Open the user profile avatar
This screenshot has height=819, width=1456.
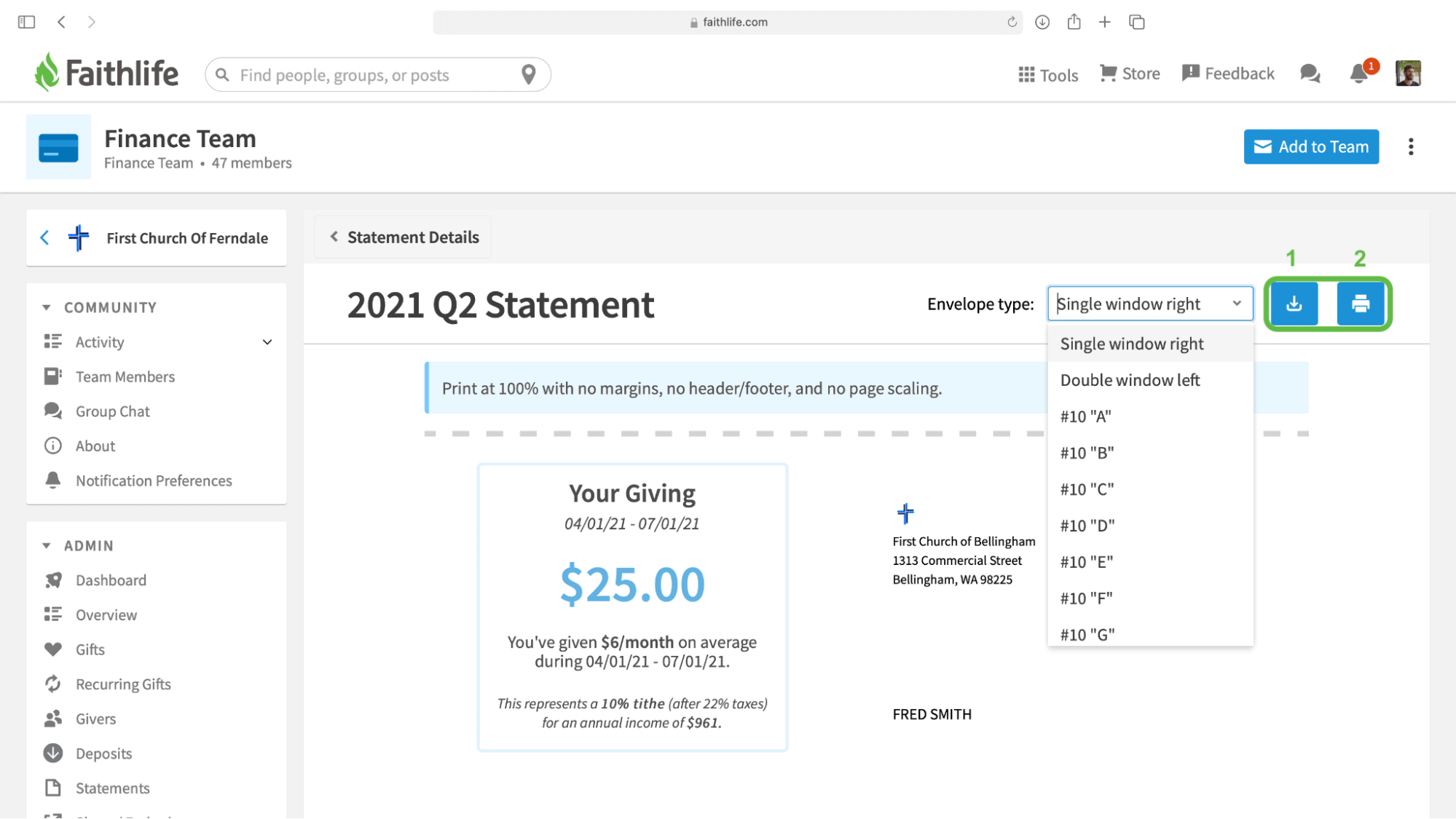[1407, 74]
